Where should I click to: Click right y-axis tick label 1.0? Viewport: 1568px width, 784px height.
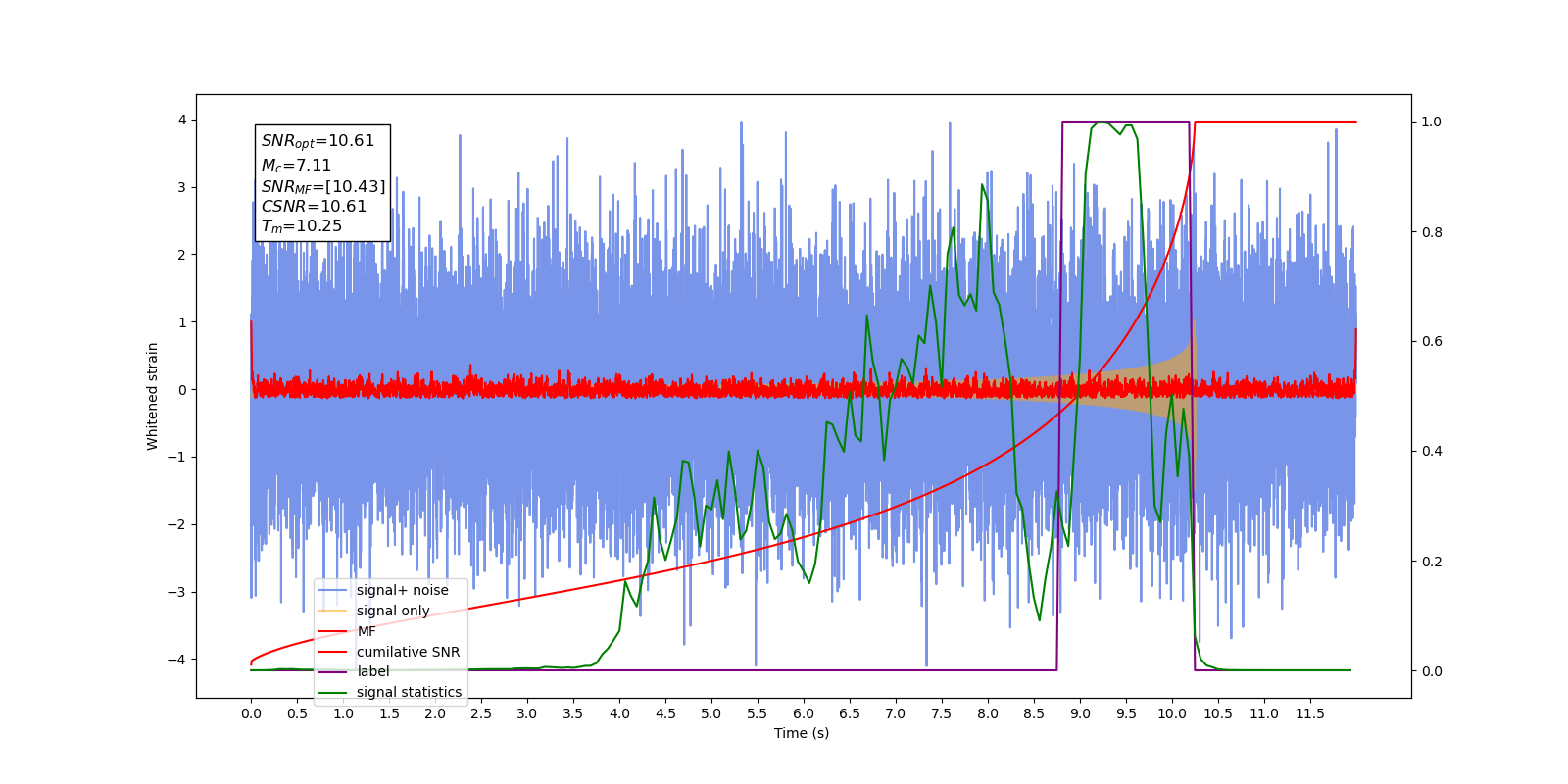click(x=1432, y=122)
